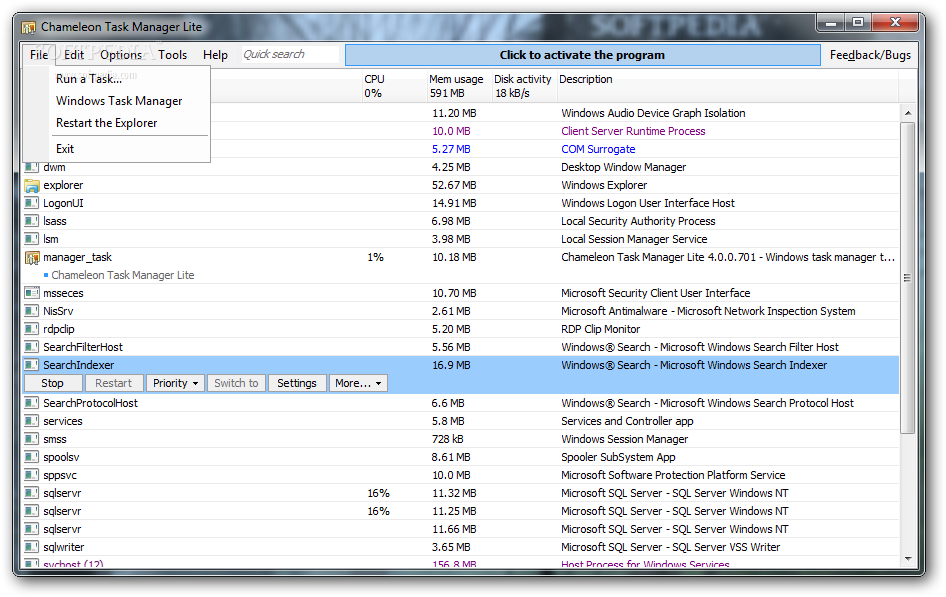Click the Services and Controller app description
Image resolution: width=946 pixels, height=597 pixels.
627,421
